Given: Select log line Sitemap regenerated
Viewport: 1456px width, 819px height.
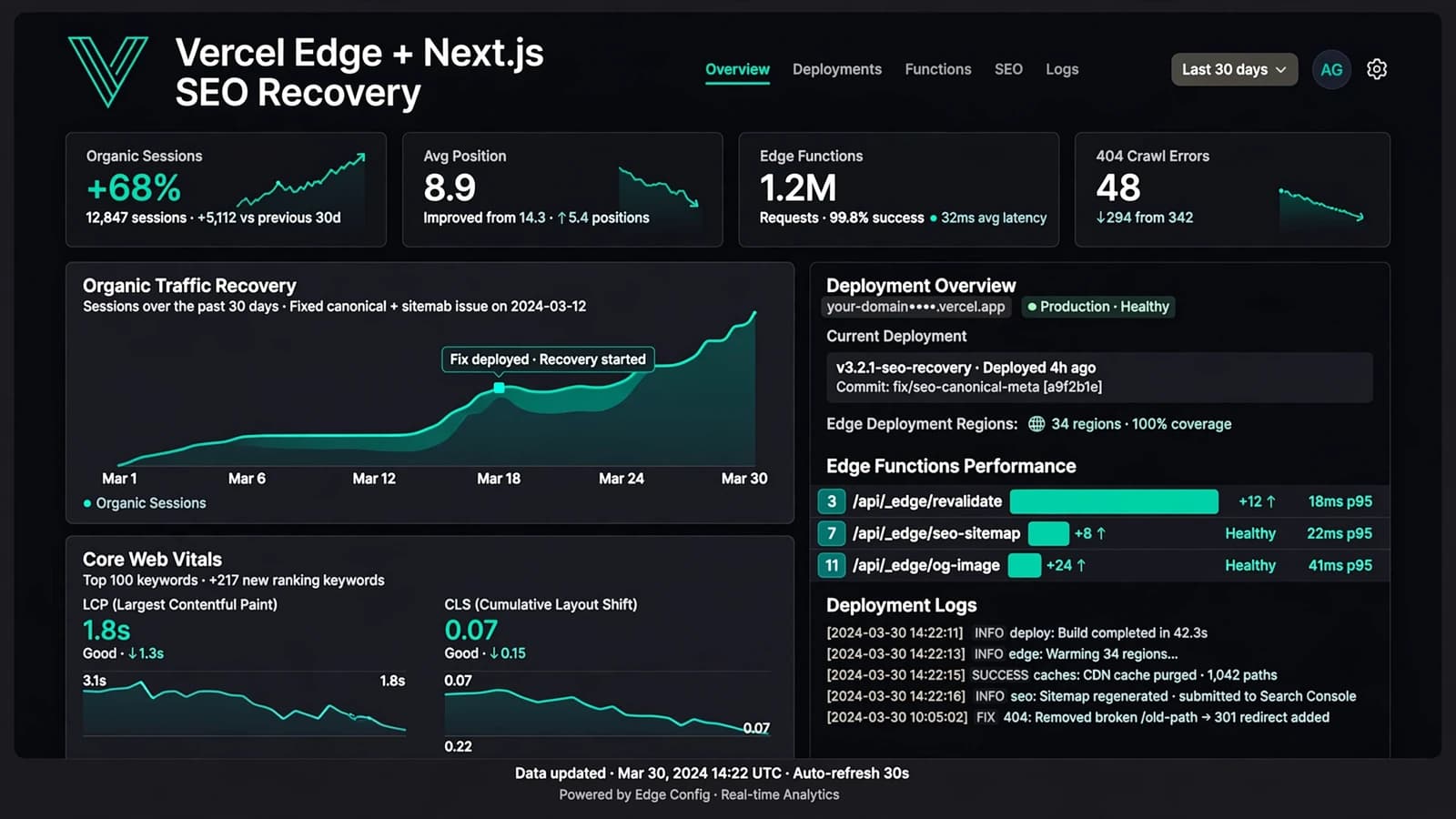Looking at the screenshot, I should click(1091, 696).
